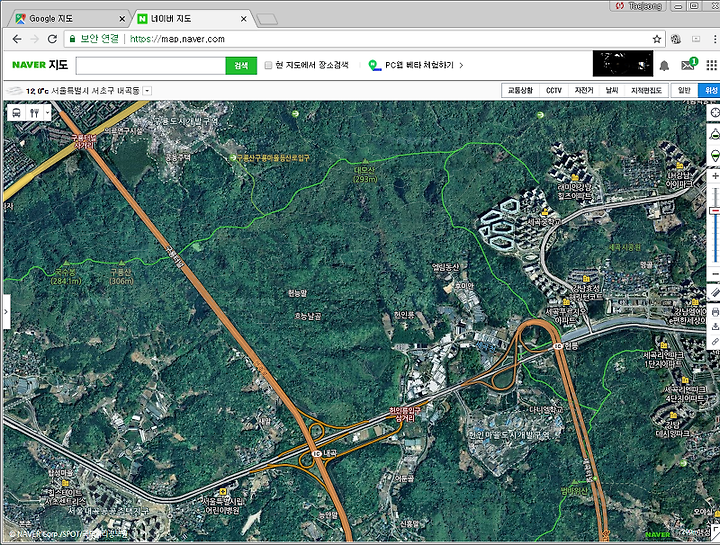This screenshot has height=545, width=720.
Task: Click the blue zoom slider track
Action: (715, 239)
